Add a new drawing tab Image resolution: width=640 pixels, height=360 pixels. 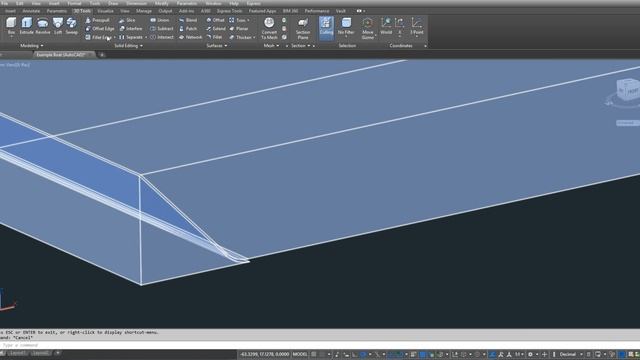click(x=102, y=54)
